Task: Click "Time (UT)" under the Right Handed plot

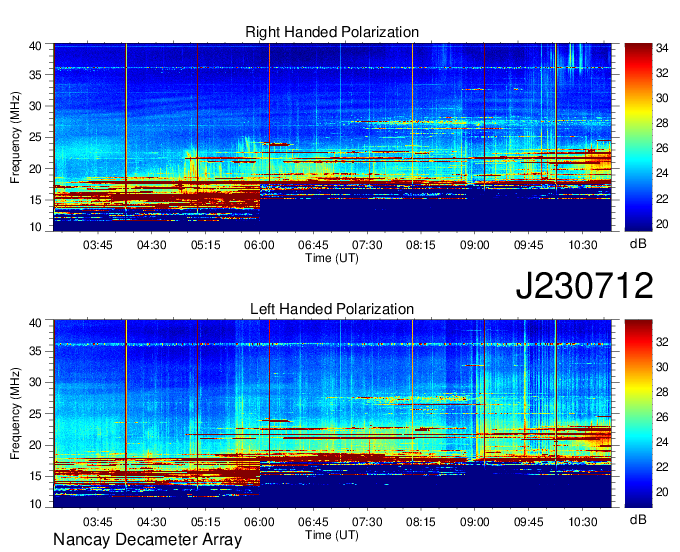Action: point(332,258)
